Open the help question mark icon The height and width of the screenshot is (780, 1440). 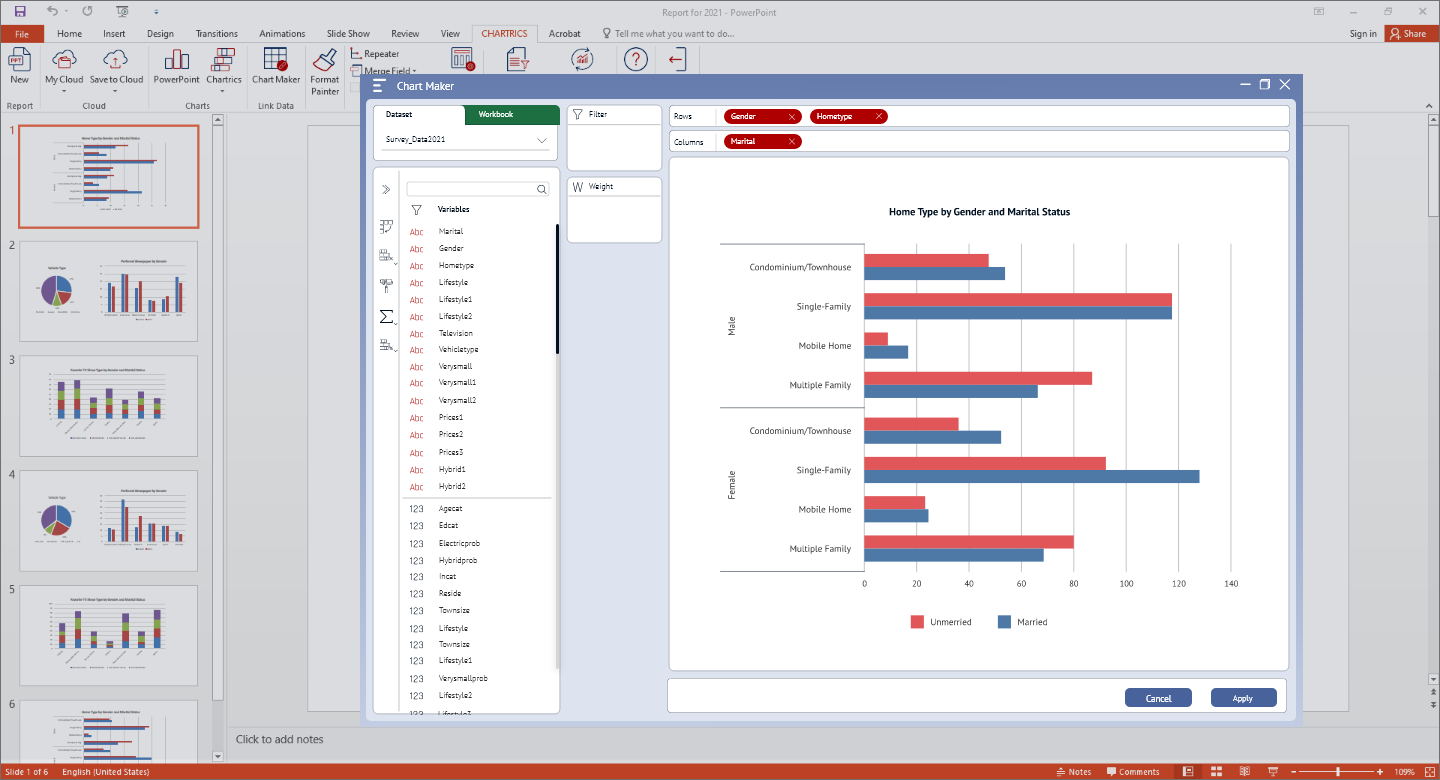(636, 60)
